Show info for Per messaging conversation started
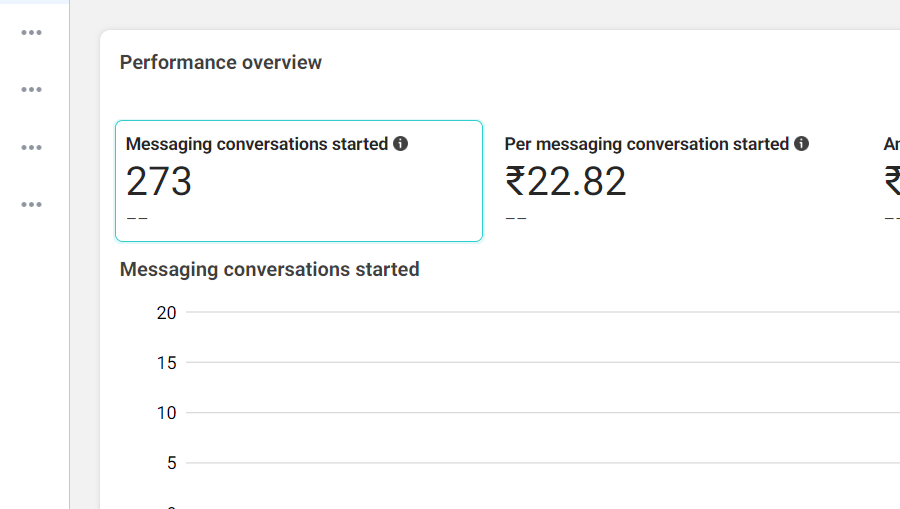900x509 pixels. (x=802, y=144)
